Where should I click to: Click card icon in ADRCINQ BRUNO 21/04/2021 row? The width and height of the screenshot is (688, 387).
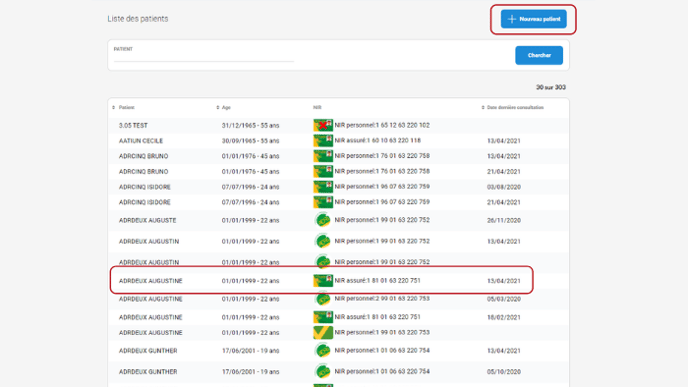(323, 172)
